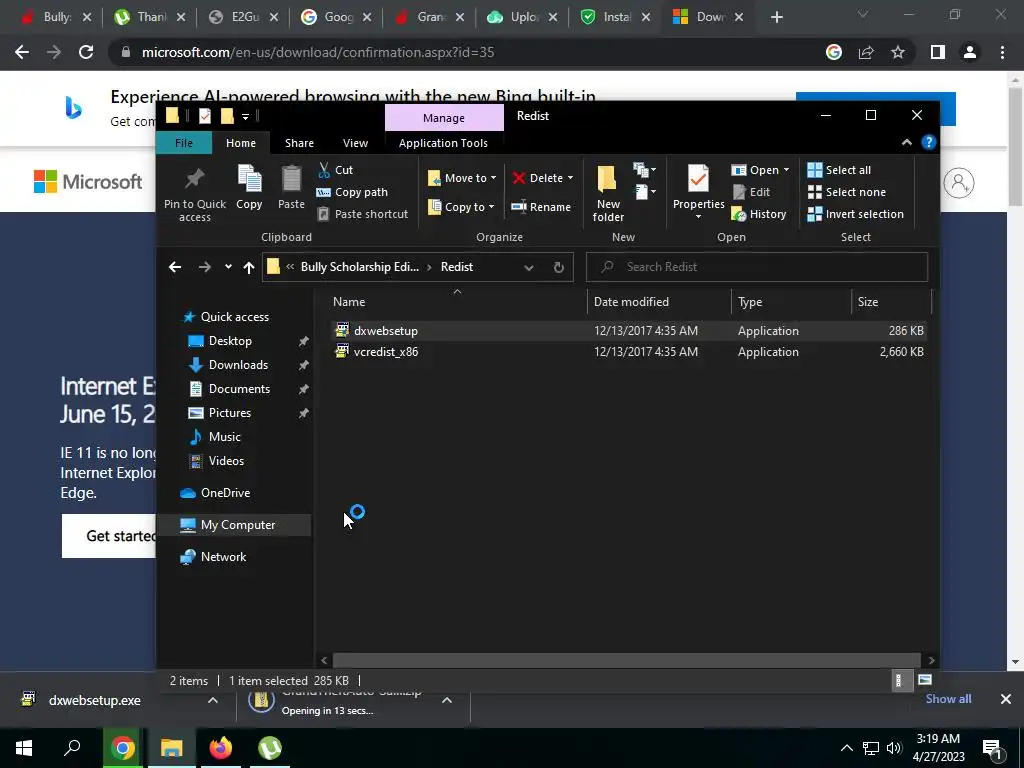
Task: Open the Easy access dropdown icon
Action: coord(645,192)
